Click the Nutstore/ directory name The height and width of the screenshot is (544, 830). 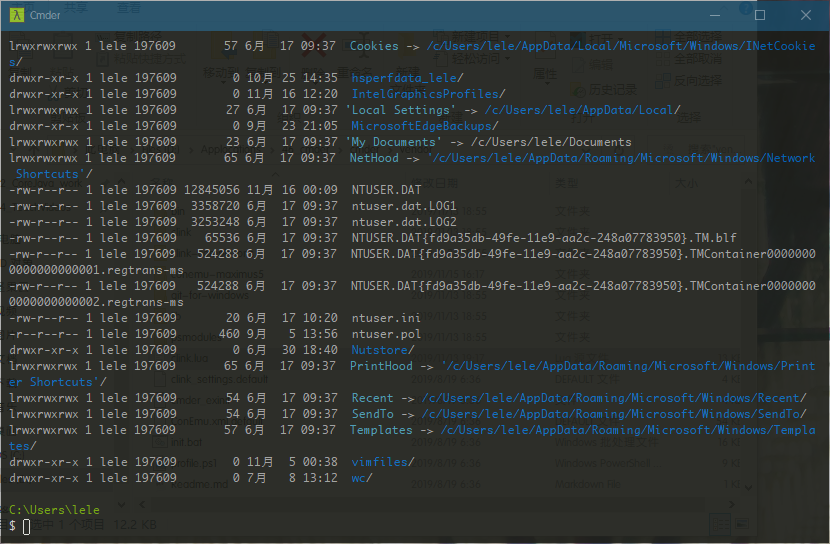point(384,350)
